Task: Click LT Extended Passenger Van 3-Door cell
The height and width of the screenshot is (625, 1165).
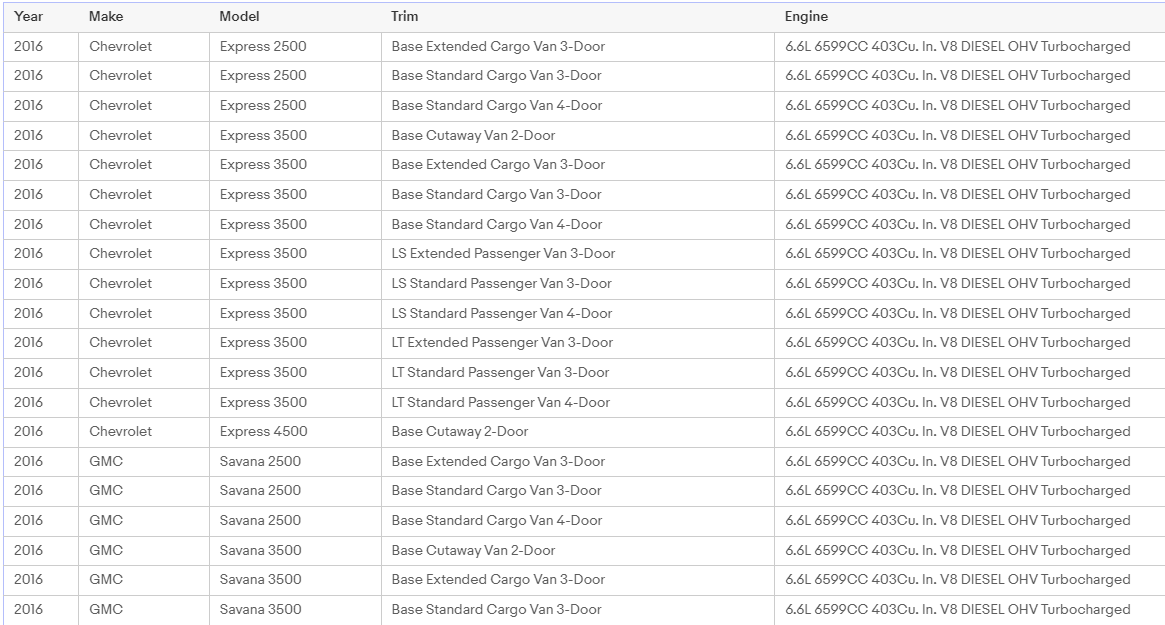Action: click(502, 343)
